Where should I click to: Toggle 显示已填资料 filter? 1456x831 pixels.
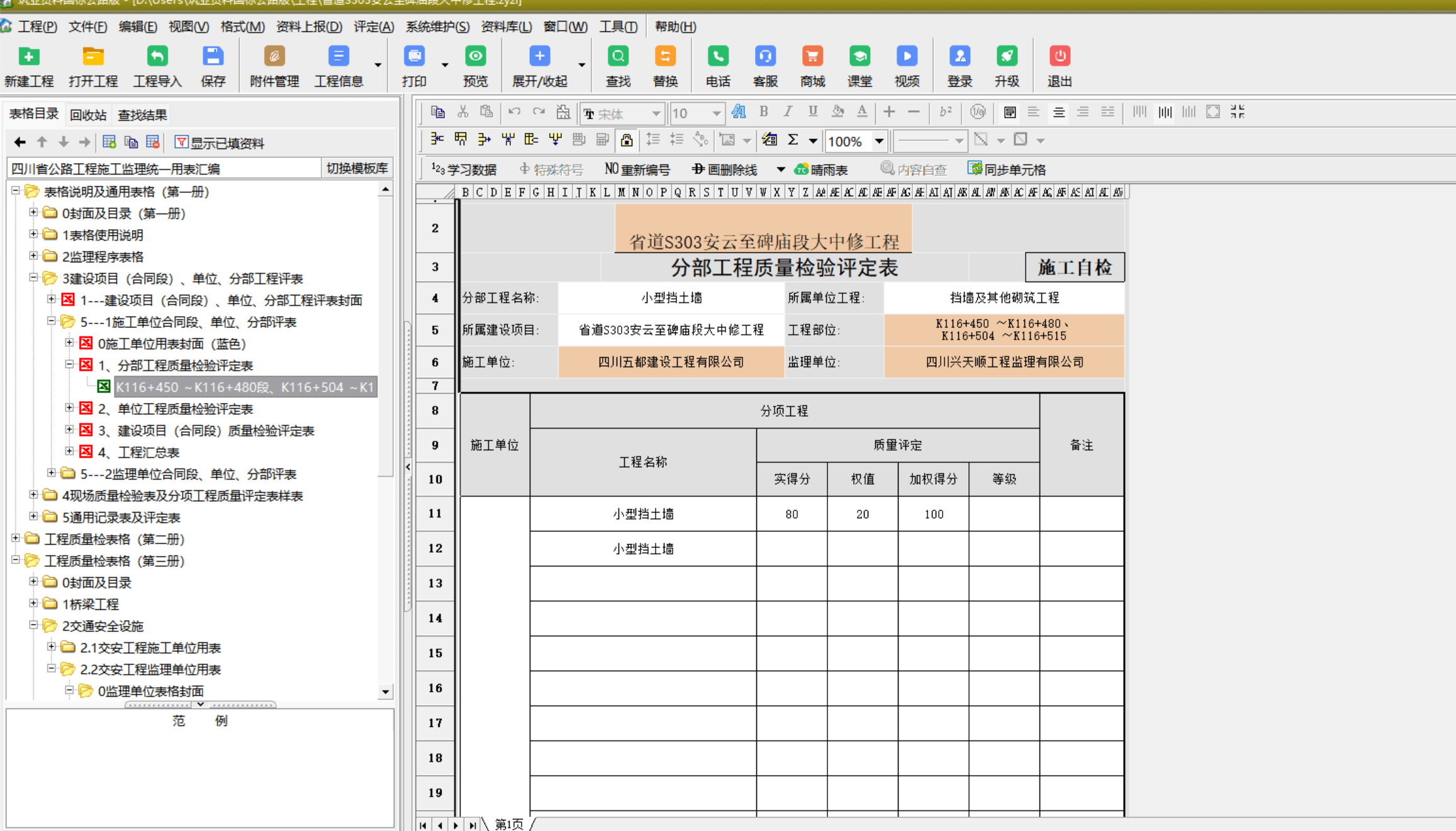220,143
